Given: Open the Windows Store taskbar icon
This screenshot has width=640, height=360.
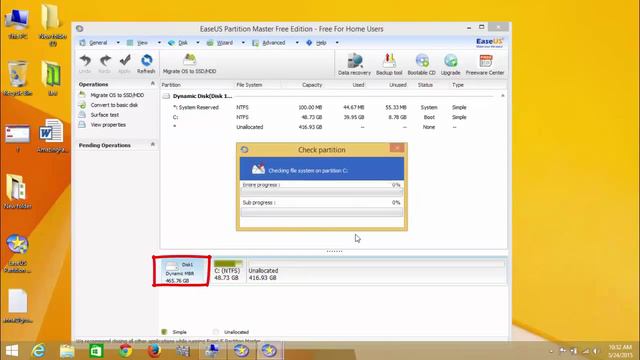Looking at the screenshot, I should coord(96,351).
